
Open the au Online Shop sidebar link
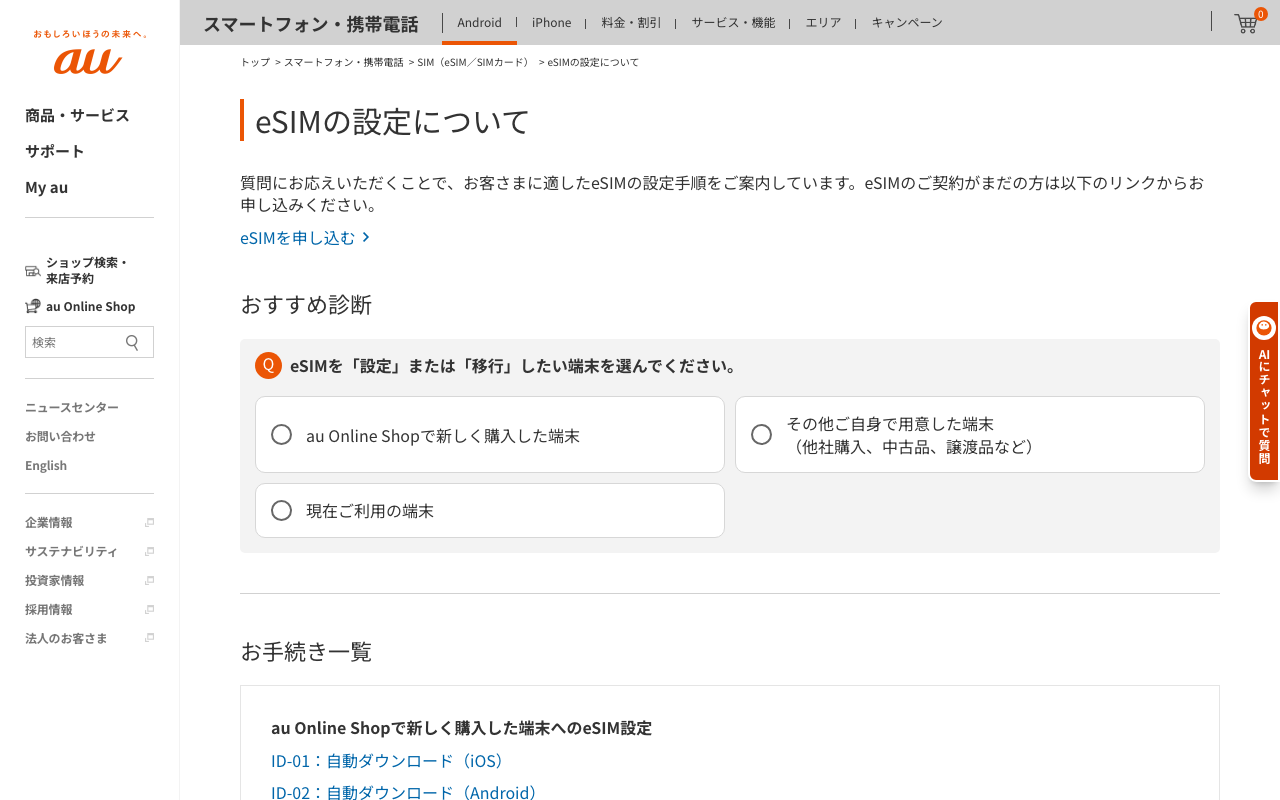point(90,306)
